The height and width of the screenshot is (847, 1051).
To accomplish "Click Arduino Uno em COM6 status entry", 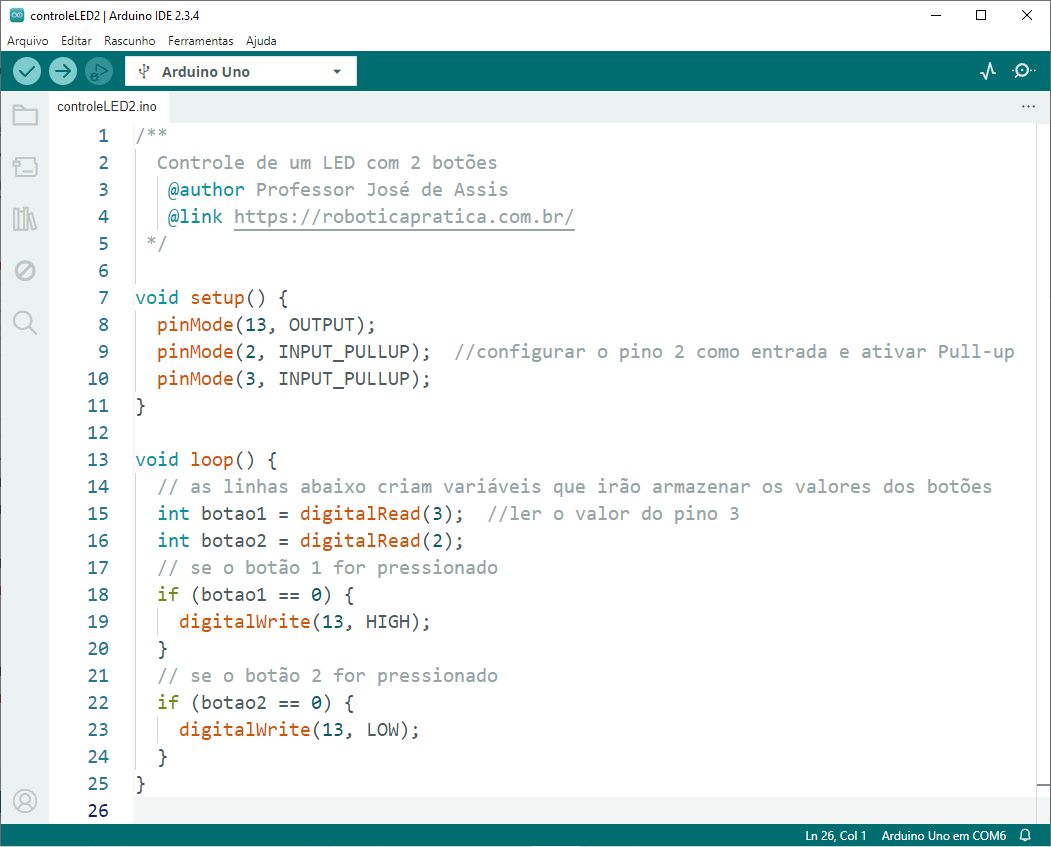I will coord(943,836).
